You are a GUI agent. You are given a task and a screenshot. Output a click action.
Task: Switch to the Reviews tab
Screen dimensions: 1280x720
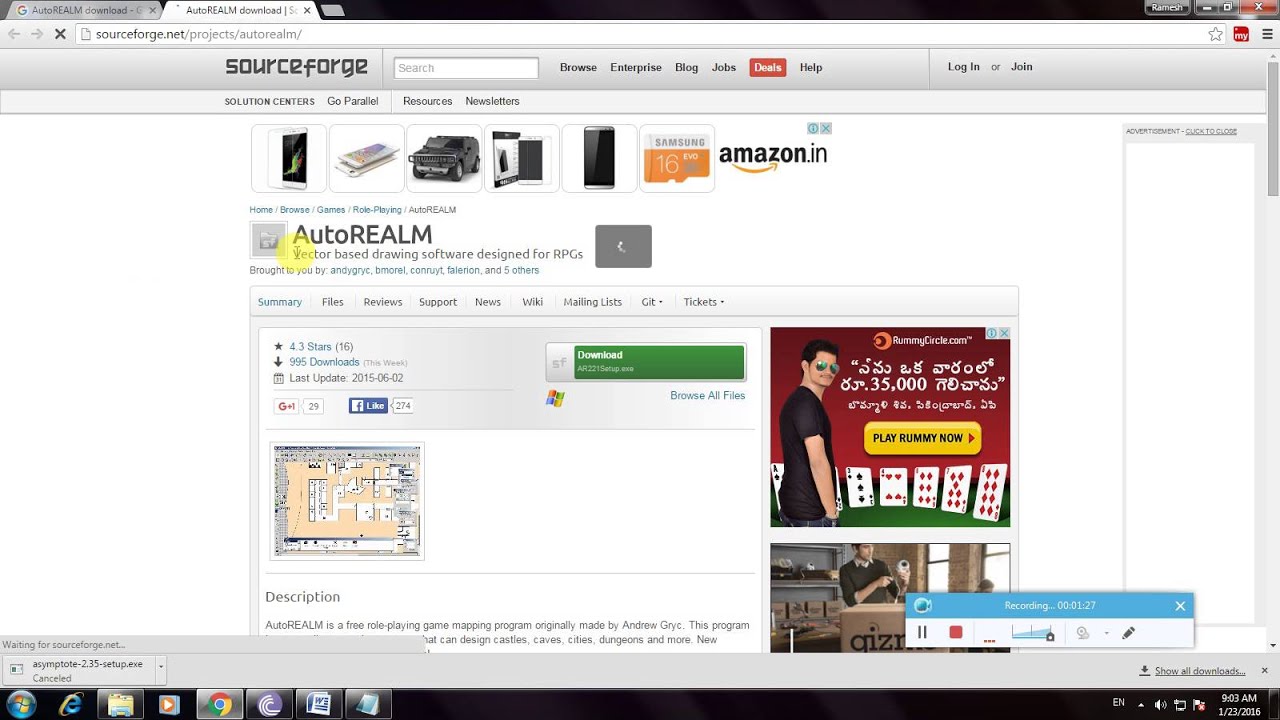[383, 302]
